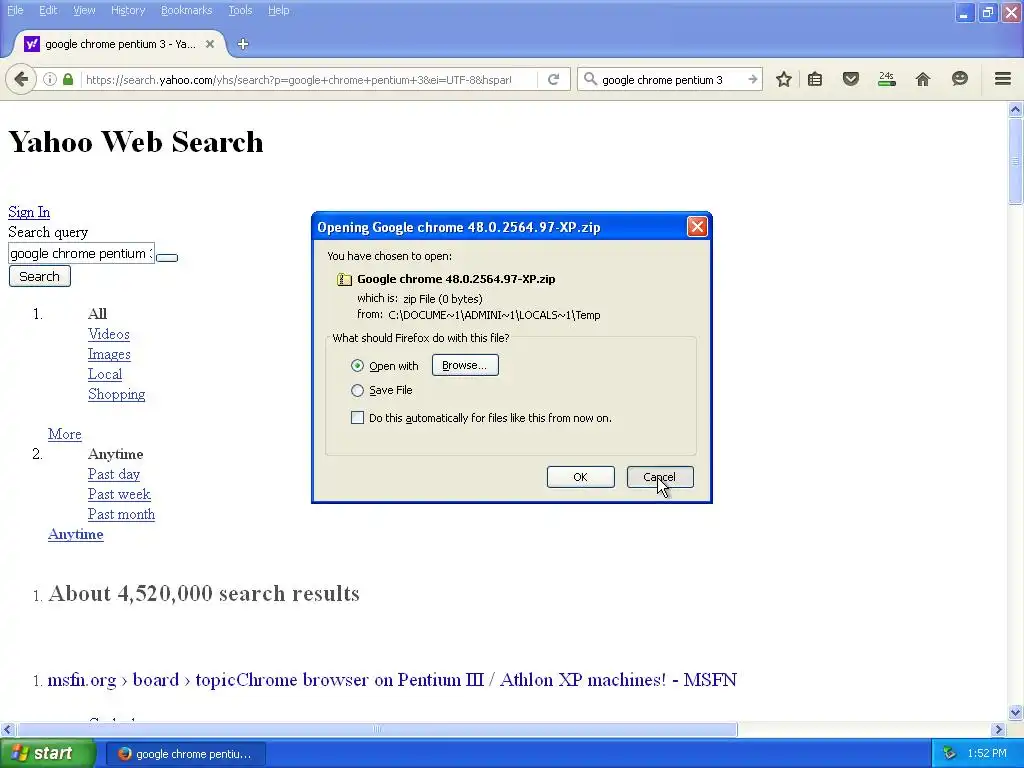Screen dimensions: 1024x768
Task: Open the Help menu
Action: click(278, 10)
